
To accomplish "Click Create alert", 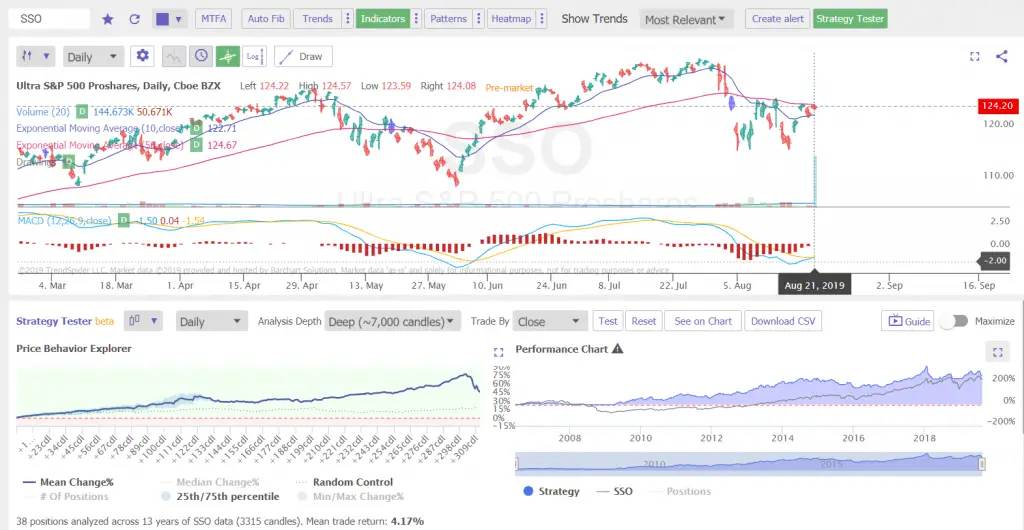I will [x=778, y=19].
